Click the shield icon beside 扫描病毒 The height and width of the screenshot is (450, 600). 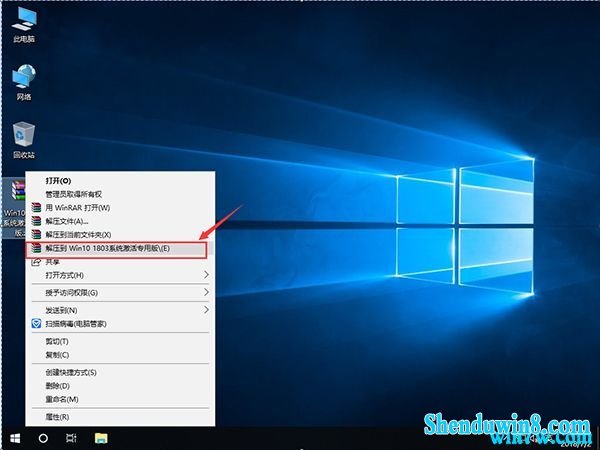36,324
